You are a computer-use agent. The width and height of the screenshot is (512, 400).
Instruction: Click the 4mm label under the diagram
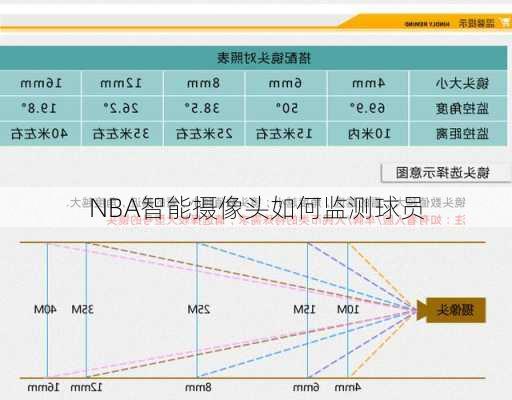348,387
